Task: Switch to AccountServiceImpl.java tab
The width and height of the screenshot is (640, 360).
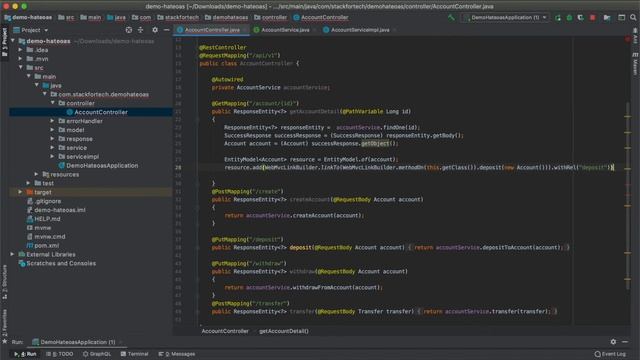Action: (360, 30)
